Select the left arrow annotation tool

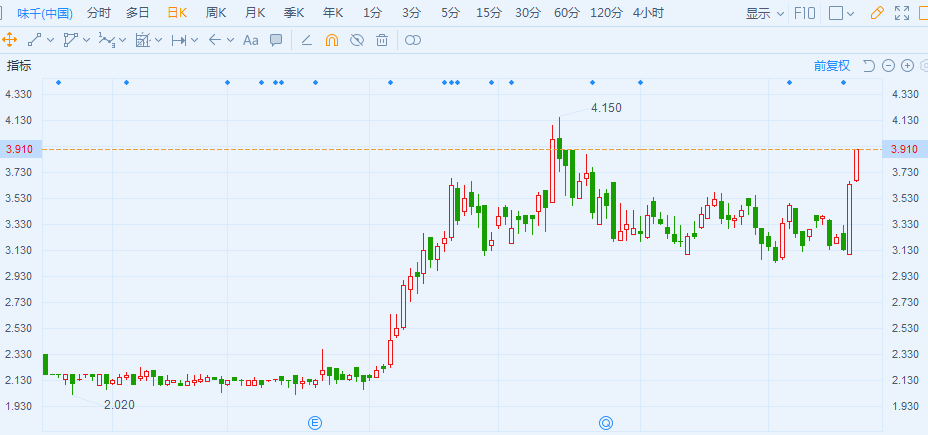point(214,40)
